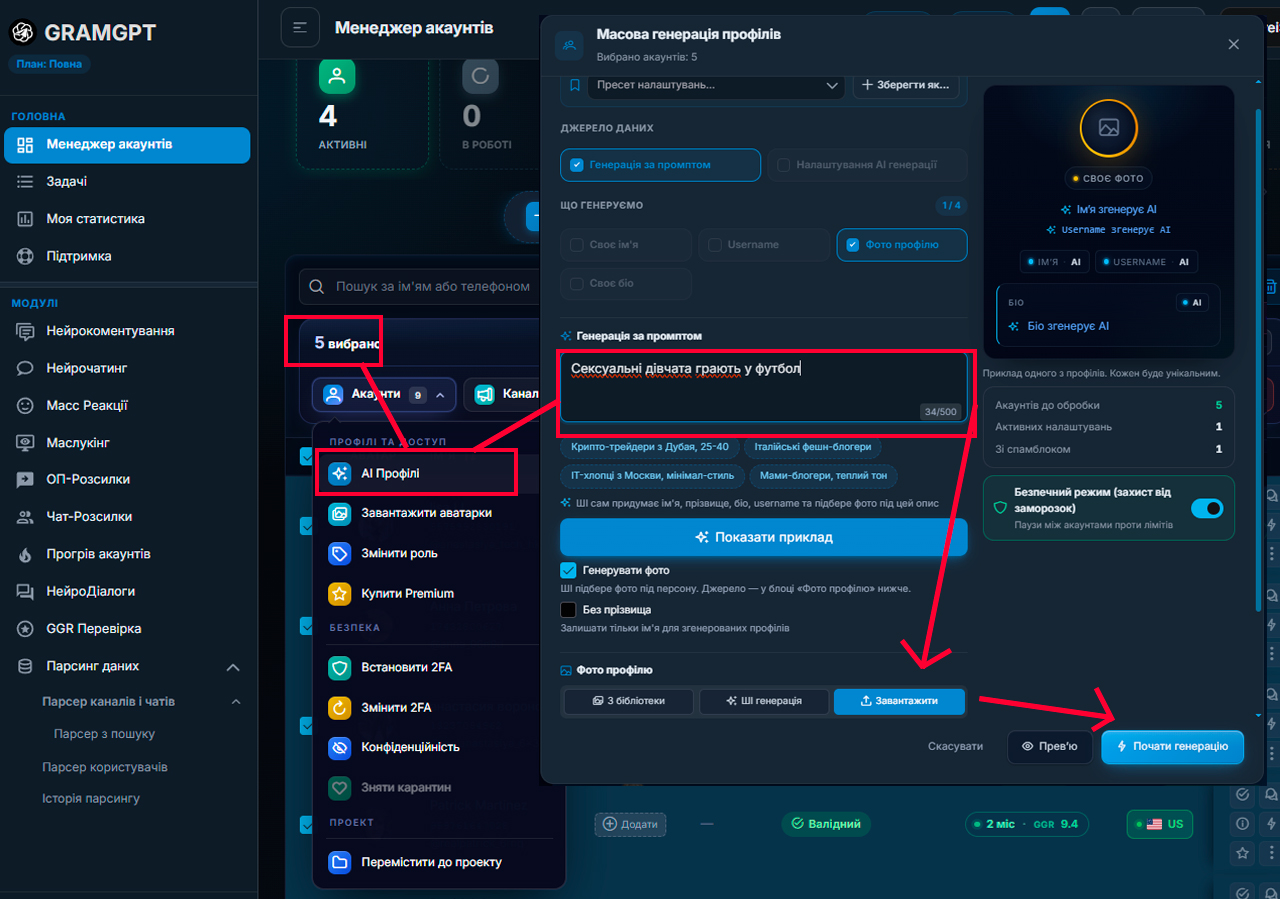The height and width of the screenshot is (899, 1280).
Task: Check the Своє ім'я checkbox
Action: (577, 245)
